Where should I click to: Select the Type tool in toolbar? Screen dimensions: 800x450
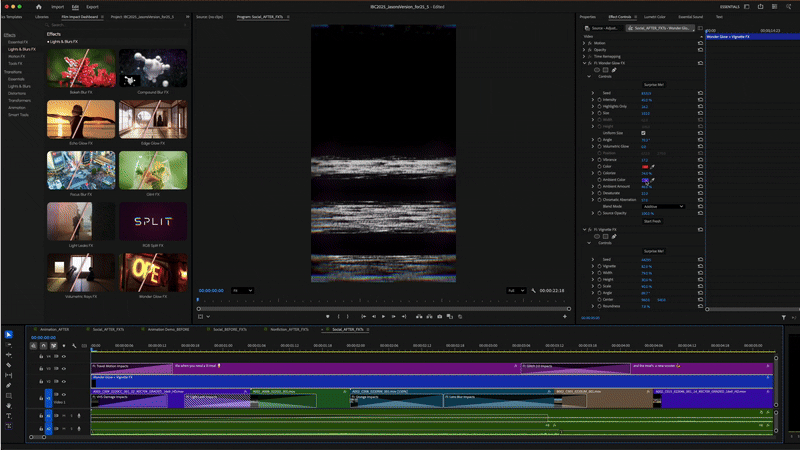tap(9, 414)
